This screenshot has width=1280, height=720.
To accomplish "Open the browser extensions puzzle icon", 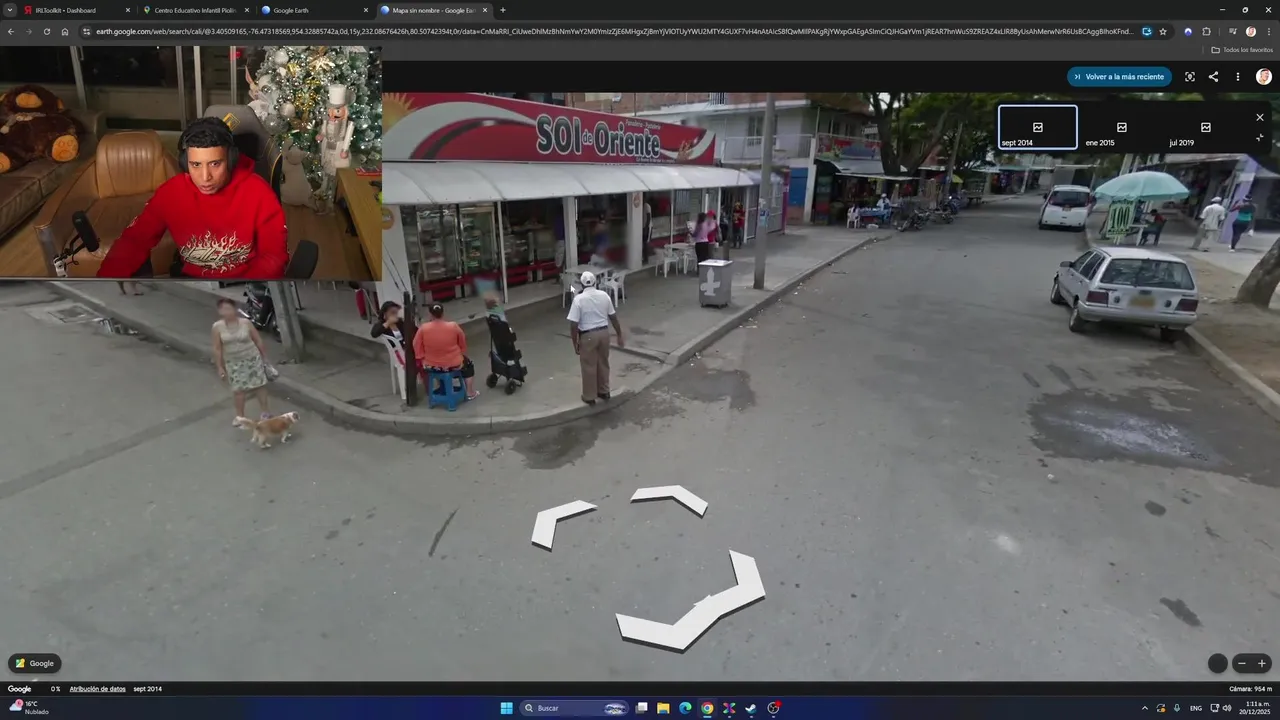I will click(x=1206, y=31).
